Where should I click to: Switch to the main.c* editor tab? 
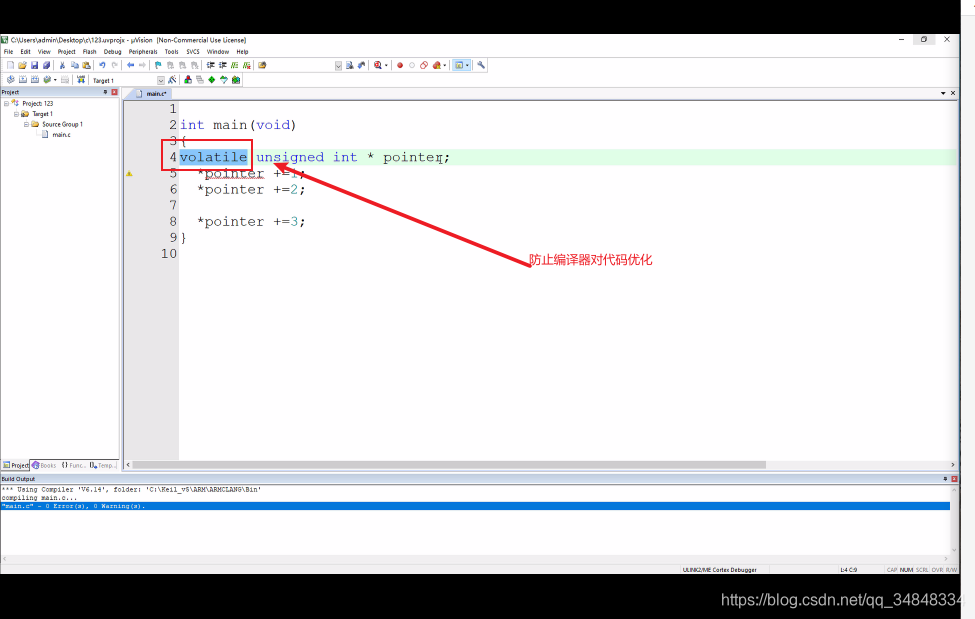pyautogui.click(x=152, y=93)
